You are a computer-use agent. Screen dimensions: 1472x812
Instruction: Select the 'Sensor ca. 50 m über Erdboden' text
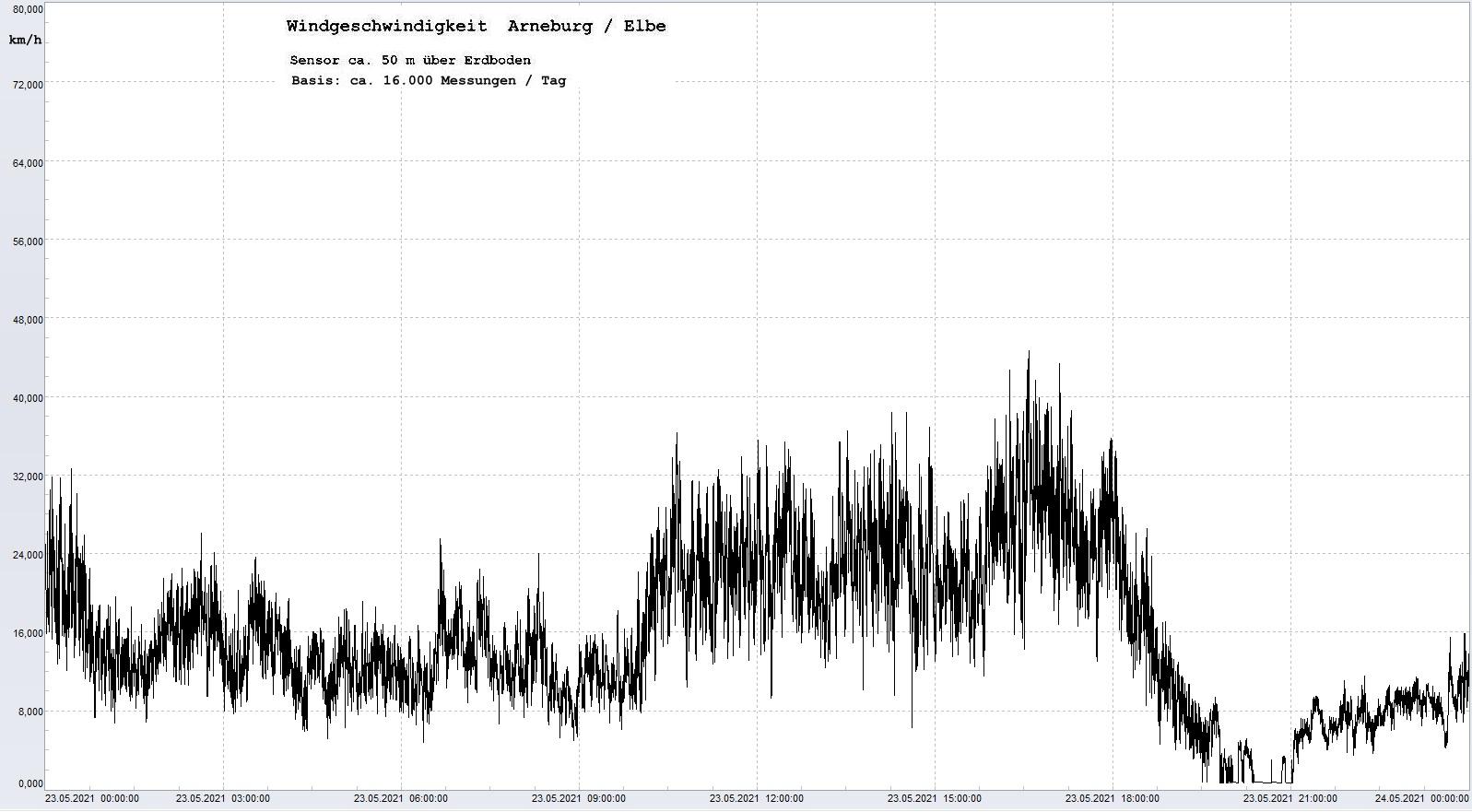(x=410, y=61)
